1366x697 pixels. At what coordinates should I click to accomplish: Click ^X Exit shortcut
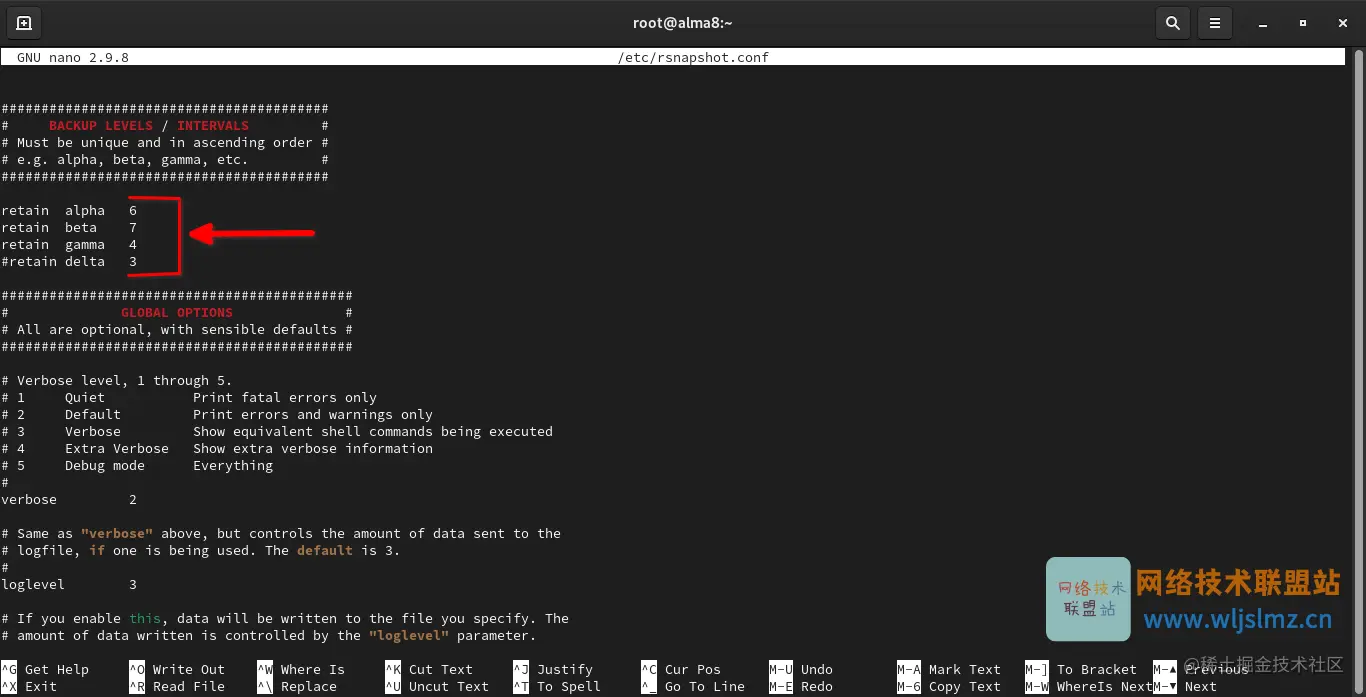[x=29, y=687]
